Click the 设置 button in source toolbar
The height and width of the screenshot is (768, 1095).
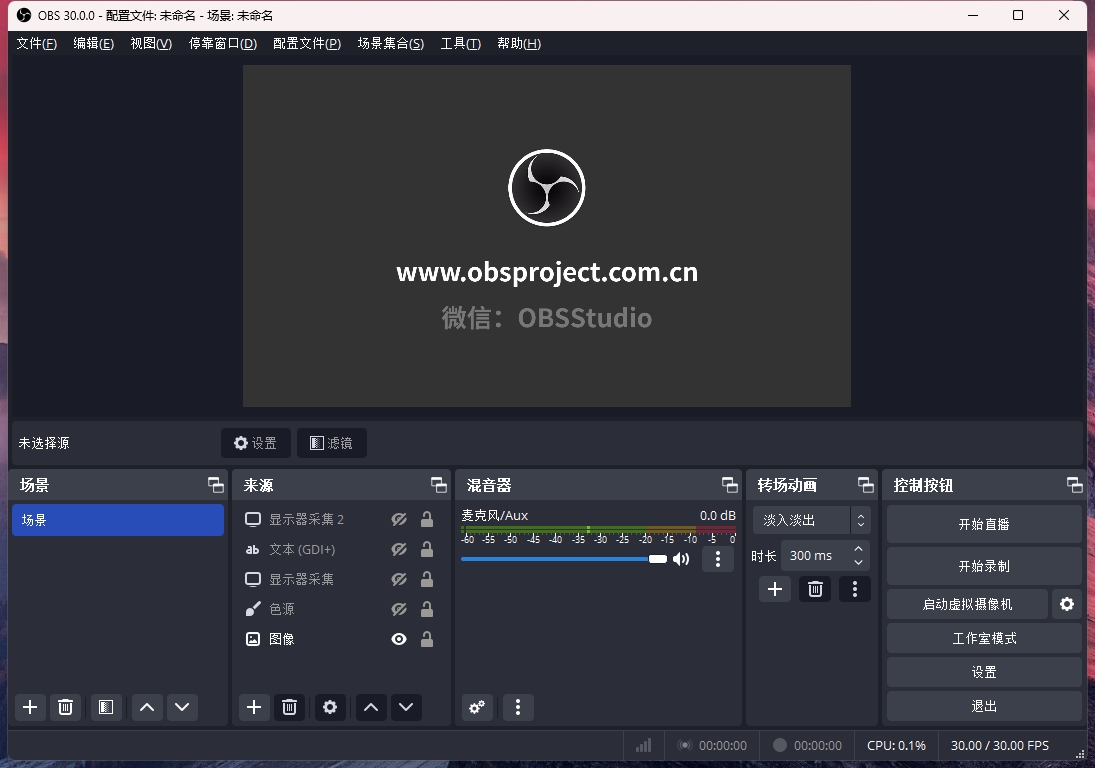[x=256, y=443]
